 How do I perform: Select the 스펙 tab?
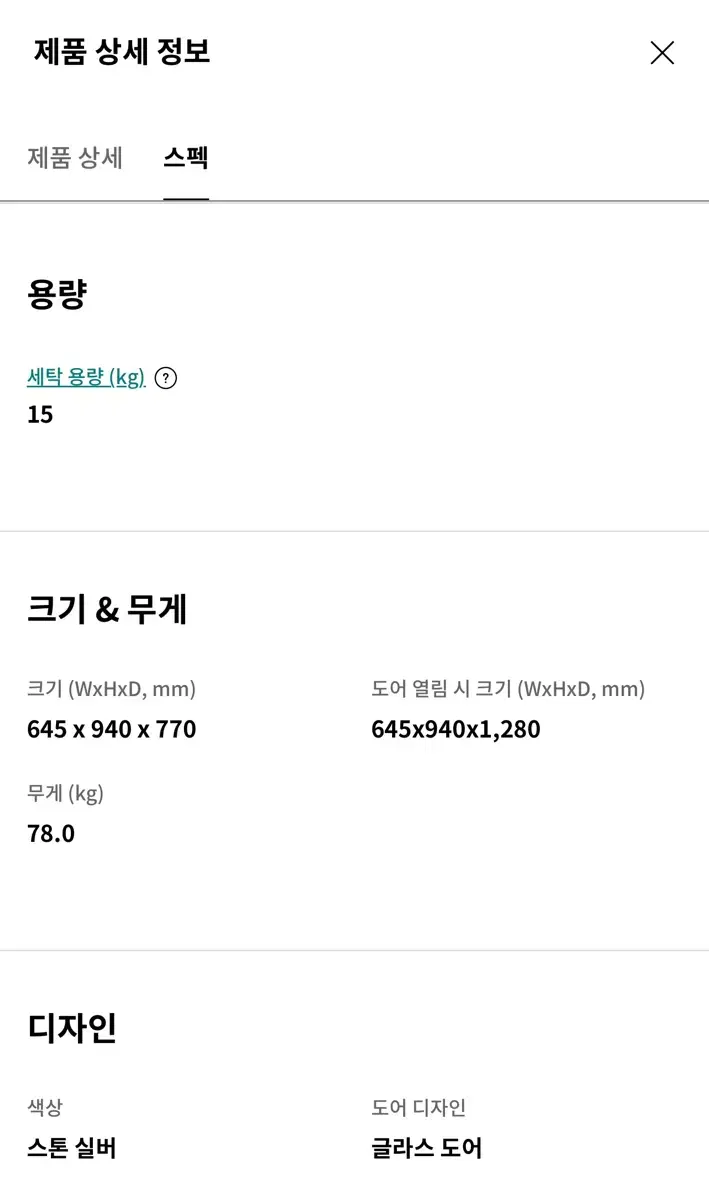[186, 158]
